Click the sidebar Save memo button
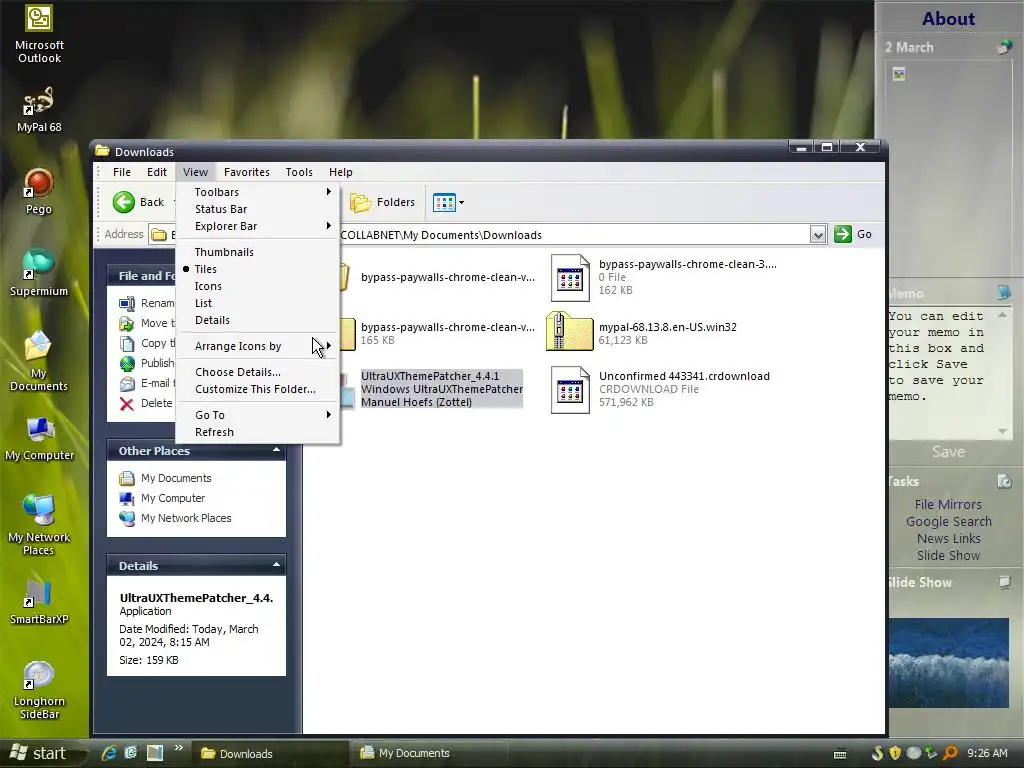 point(948,451)
